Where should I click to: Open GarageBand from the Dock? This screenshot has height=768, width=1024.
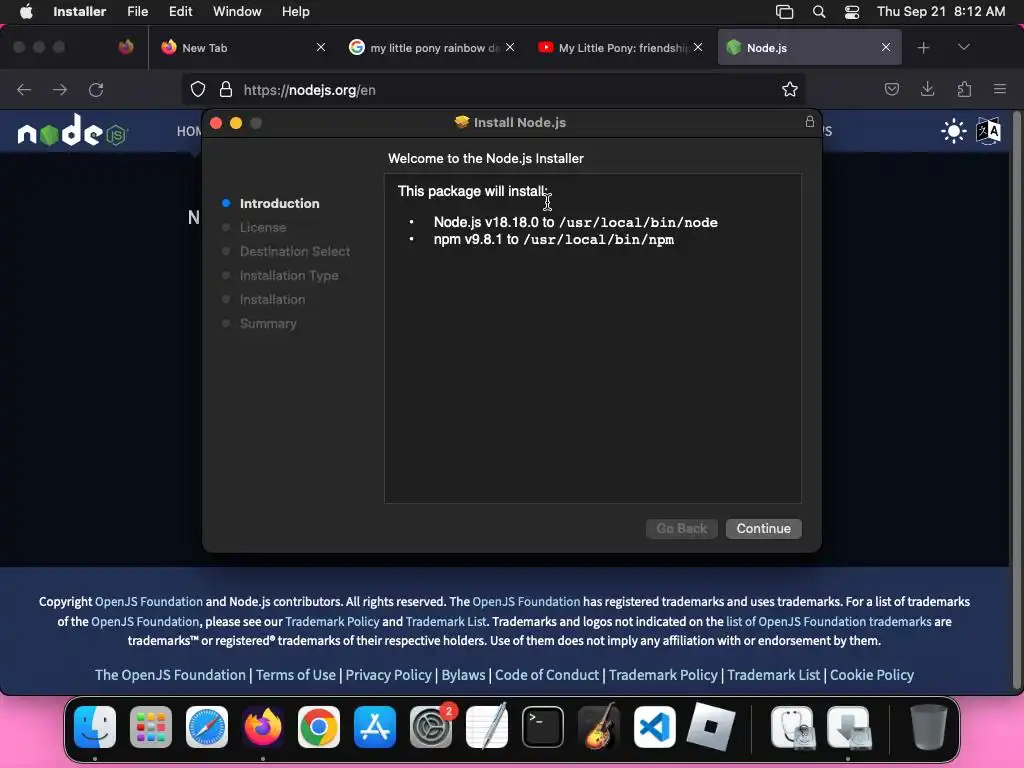coord(599,727)
